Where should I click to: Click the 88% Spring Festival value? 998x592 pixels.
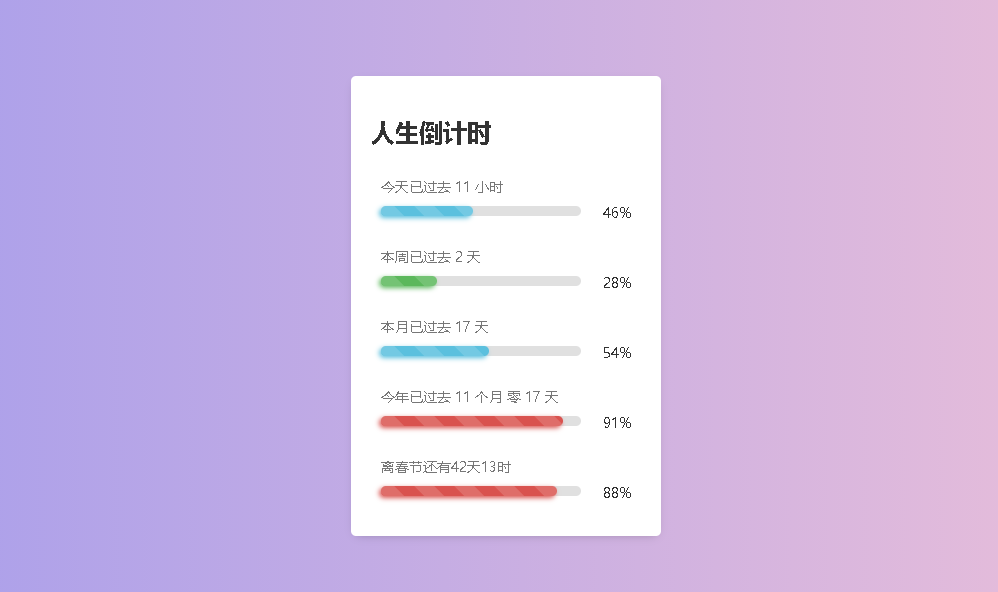[617, 493]
